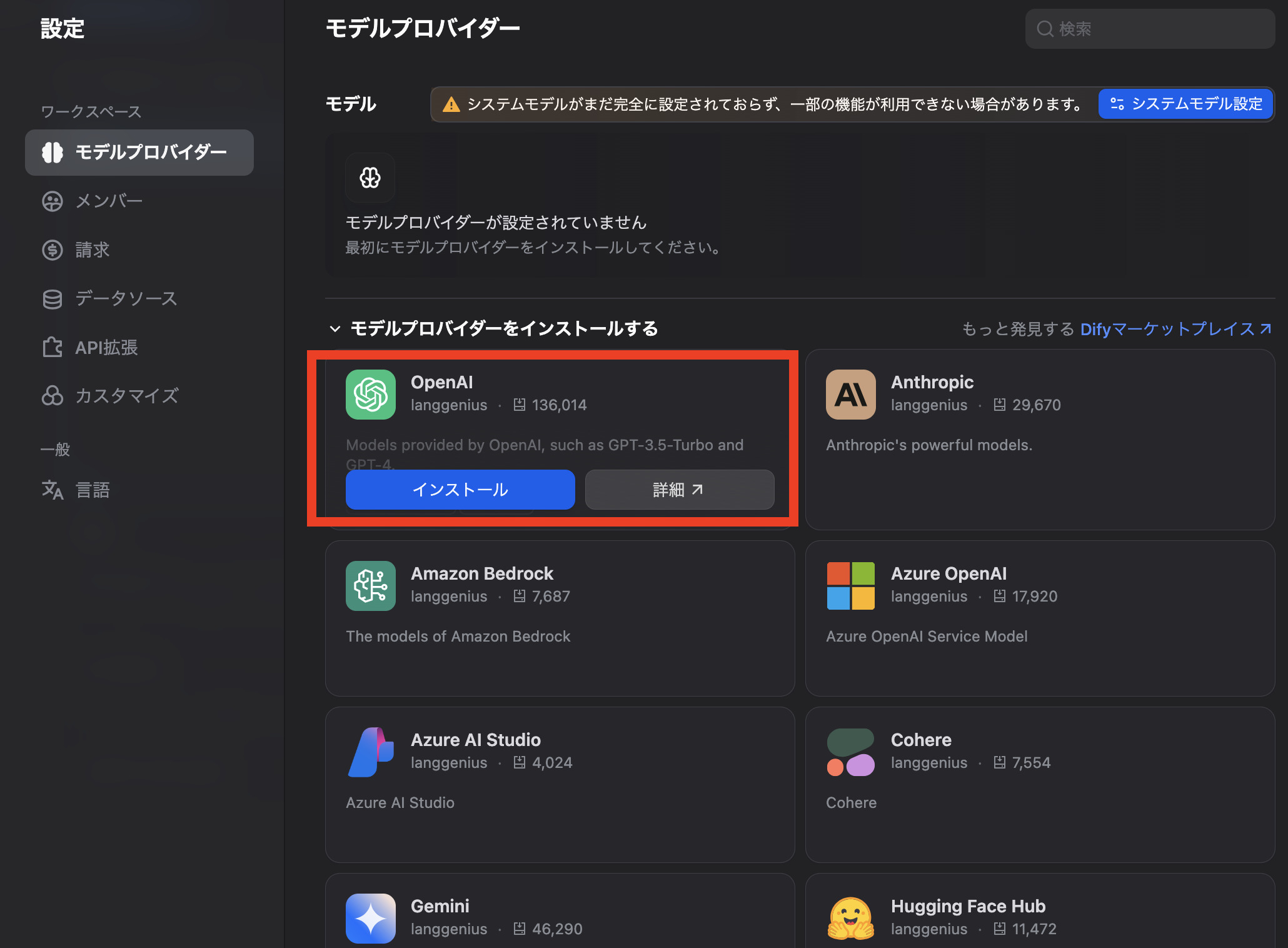
Task: Open OpenAI 詳細 details button
Action: [680, 490]
